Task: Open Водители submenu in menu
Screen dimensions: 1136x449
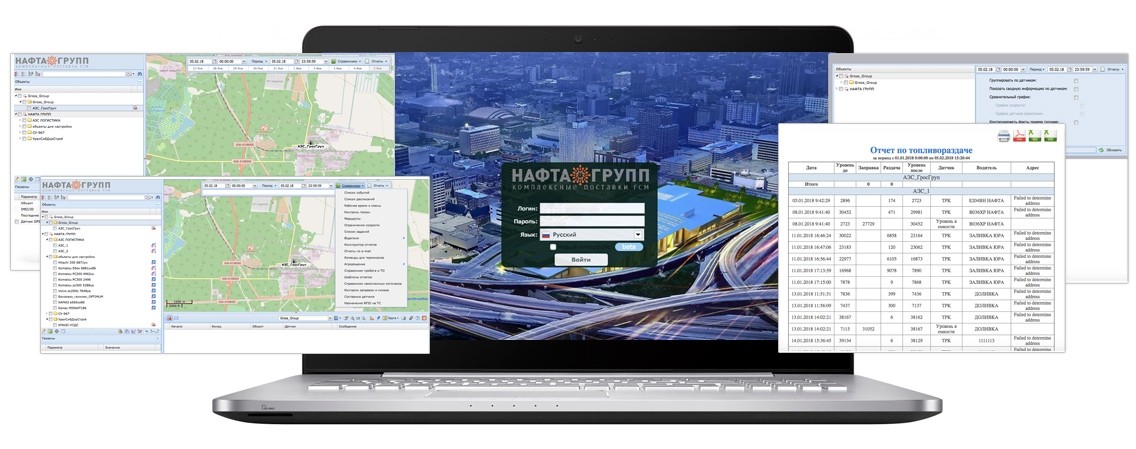Action: pyautogui.click(x=371, y=238)
